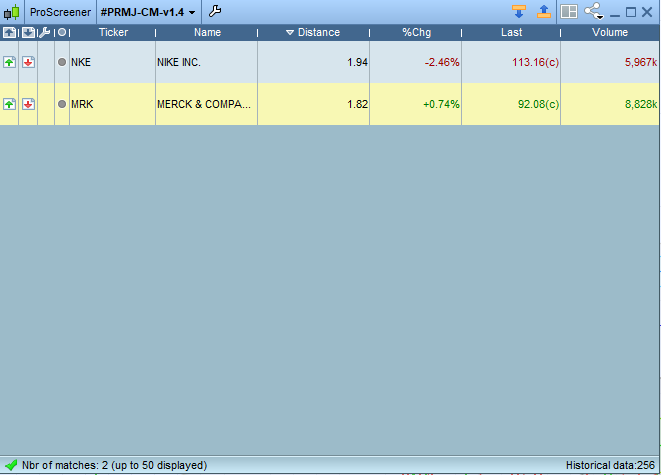This screenshot has width=661, height=475.
Task: Click the up-arrow column header icon
Action: (x=9, y=32)
